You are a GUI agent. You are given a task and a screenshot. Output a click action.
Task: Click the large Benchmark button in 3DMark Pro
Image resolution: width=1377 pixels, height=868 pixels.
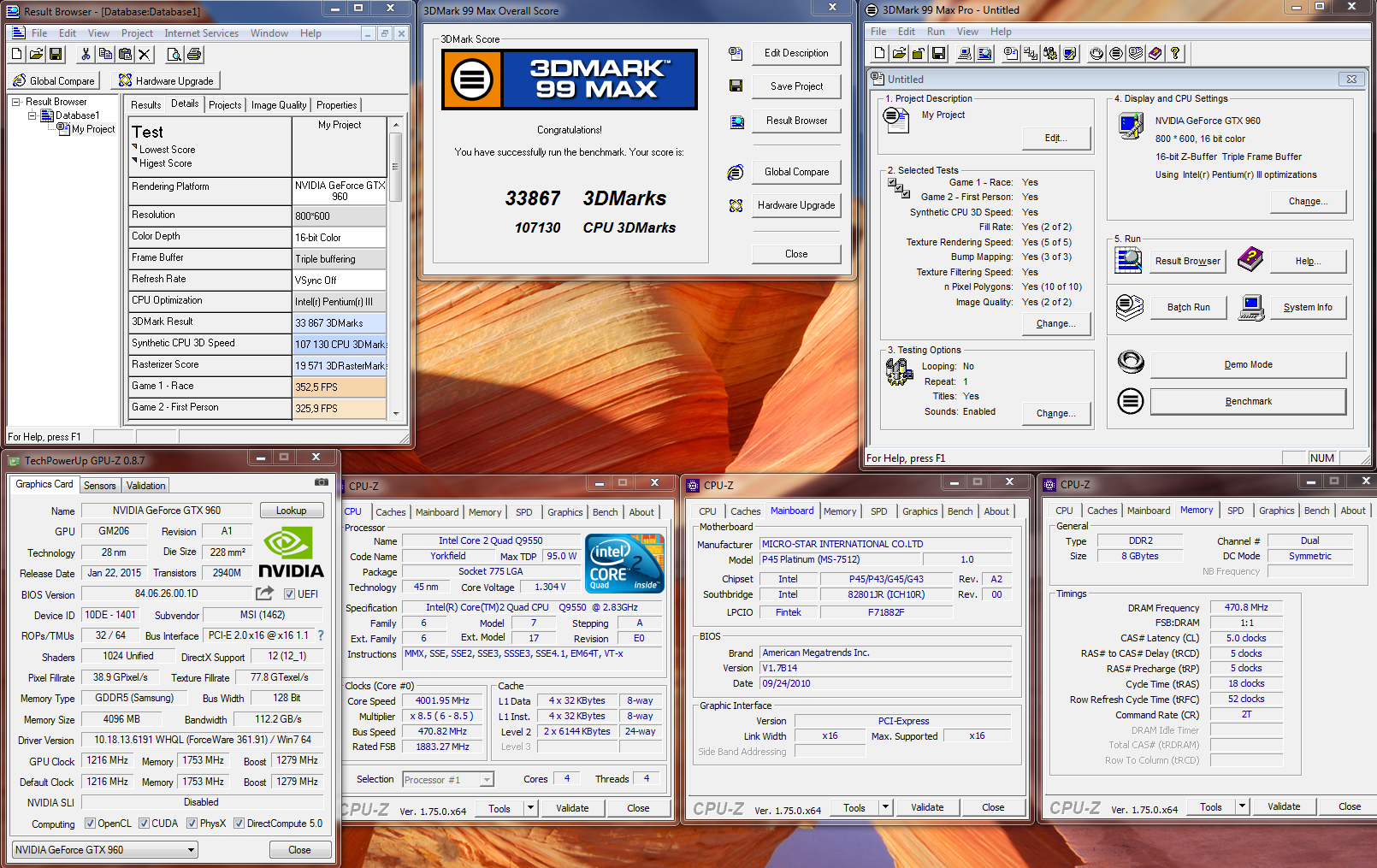(1248, 401)
